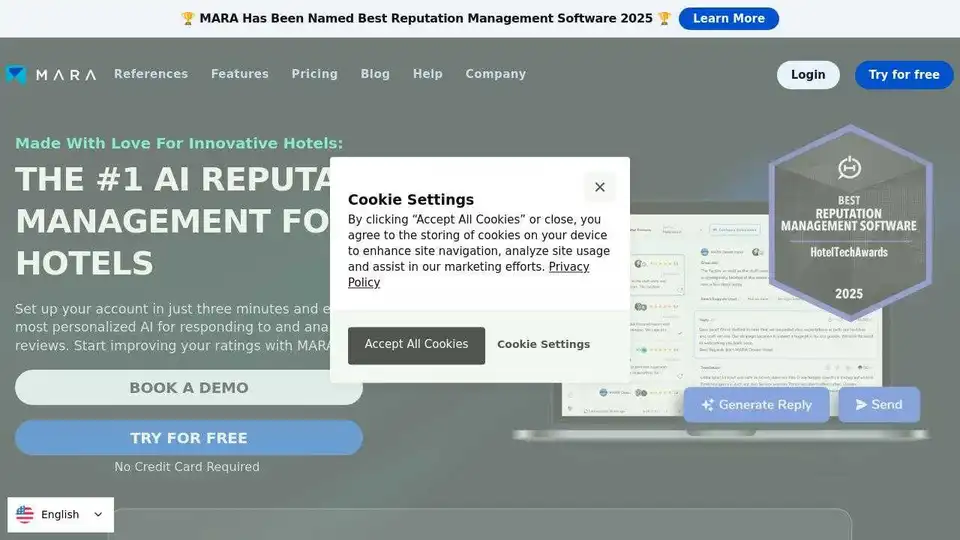Click the sparkle icon on Generate Reply
Screen dimensions: 960x540
click(x=707, y=405)
